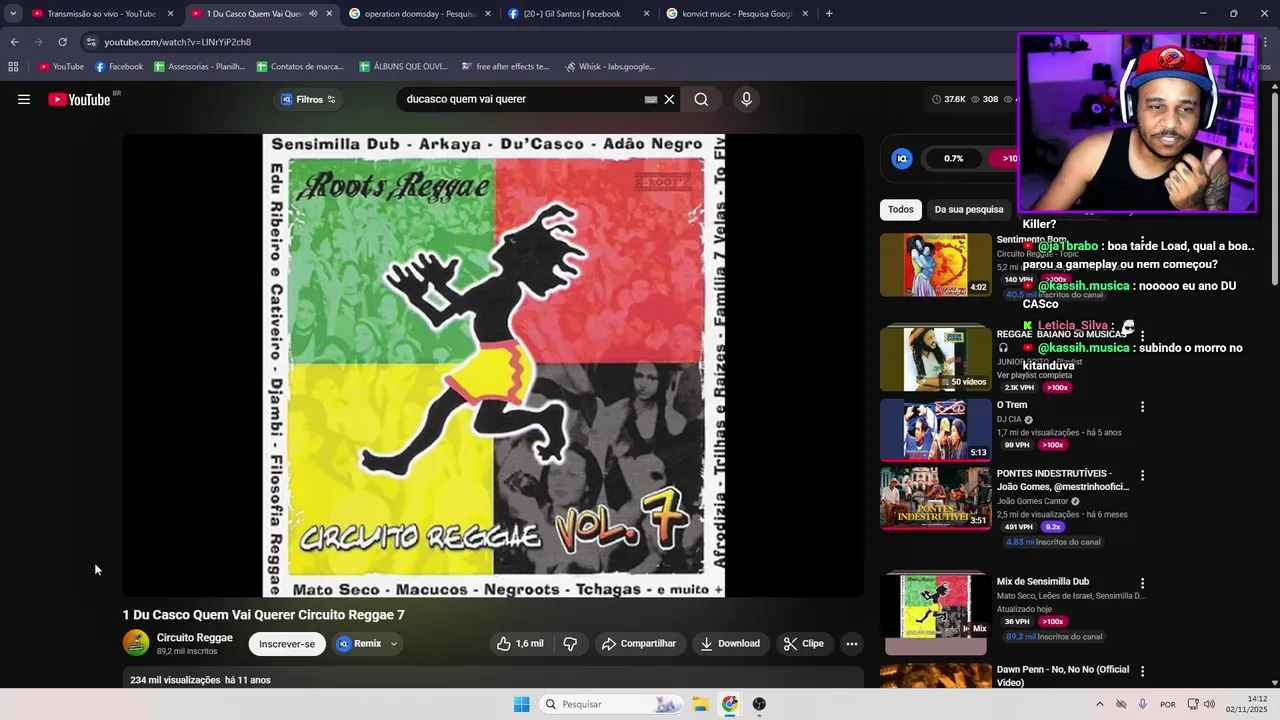Open Dawn Penn - No, No No video title
This screenshot has height=720, width=1280.
pyautogui.click(x=1062, y=676)
